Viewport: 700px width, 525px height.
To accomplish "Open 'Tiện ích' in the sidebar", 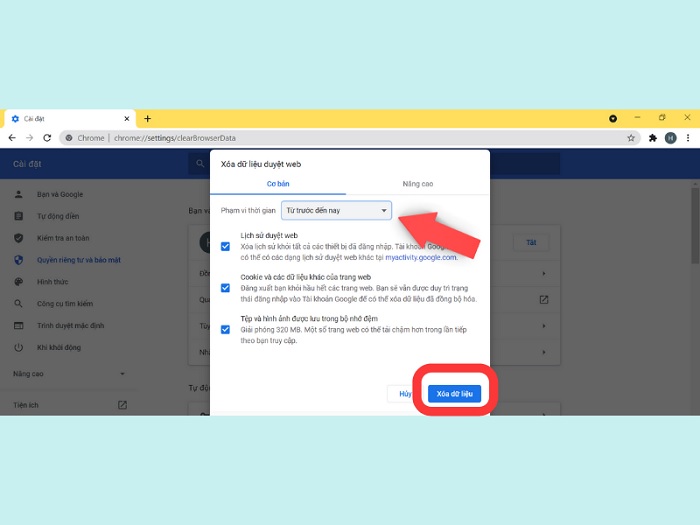I will coord(26,405).
